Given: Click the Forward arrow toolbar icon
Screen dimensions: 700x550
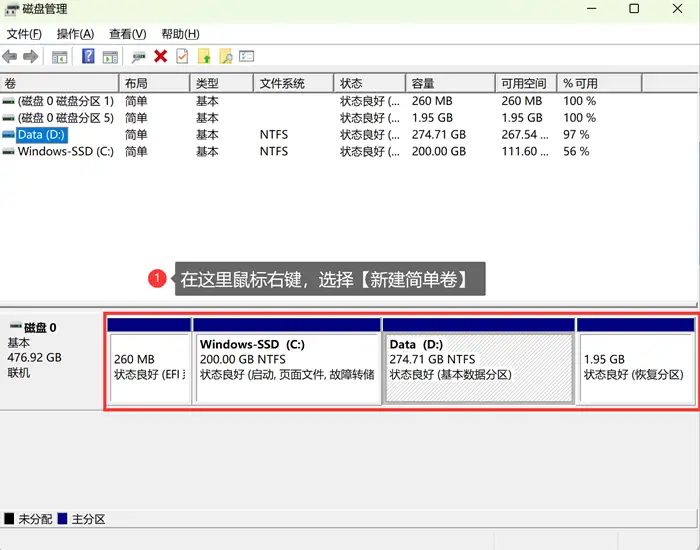Looking at the screenshot, I should click(30, 57).
